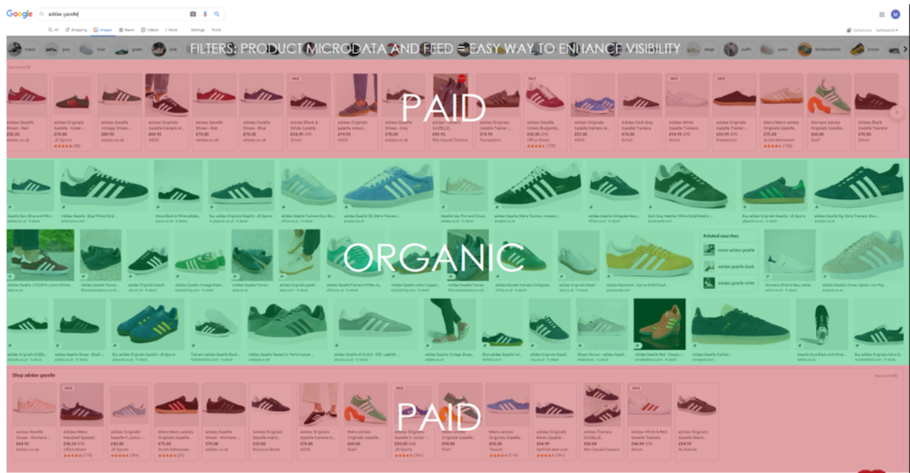Viewport: 910px width, 473px height.
Task: Advance the filter chips with right arrow
Action: [x=904, y=49]
